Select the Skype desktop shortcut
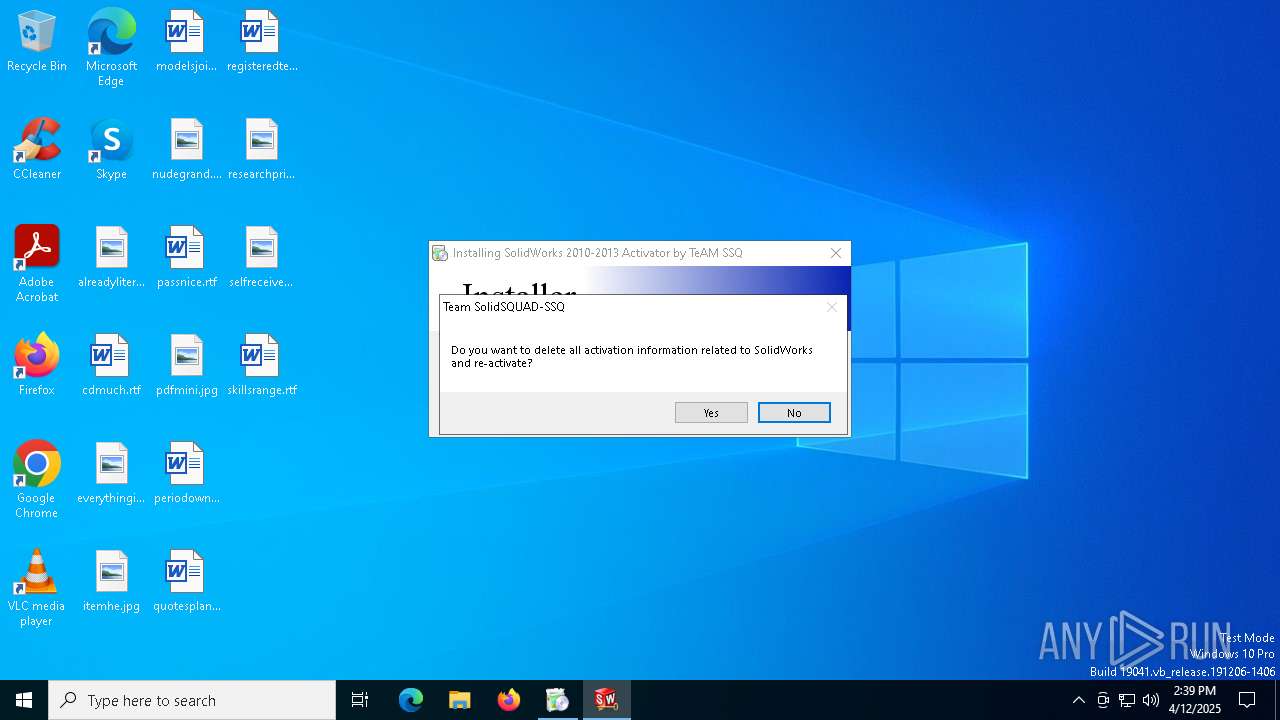Screen dimensions: 1280x720 coord(111,150)
